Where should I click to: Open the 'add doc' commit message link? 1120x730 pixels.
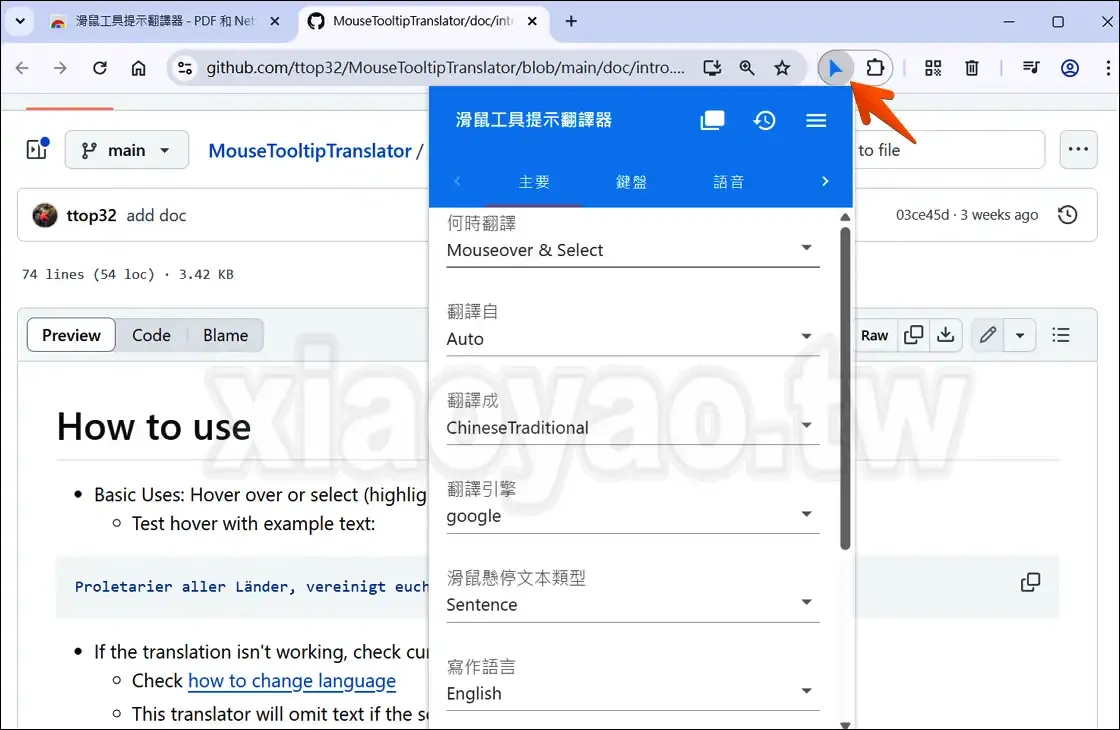click(156, 215)
